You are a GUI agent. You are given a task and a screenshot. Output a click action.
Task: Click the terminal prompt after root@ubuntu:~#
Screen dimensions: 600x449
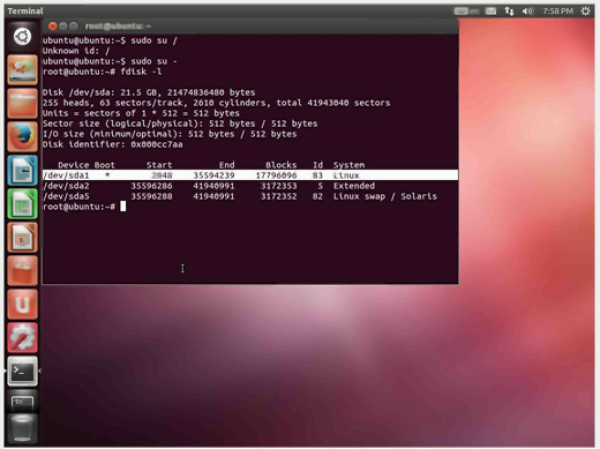[x=122, y=205]
